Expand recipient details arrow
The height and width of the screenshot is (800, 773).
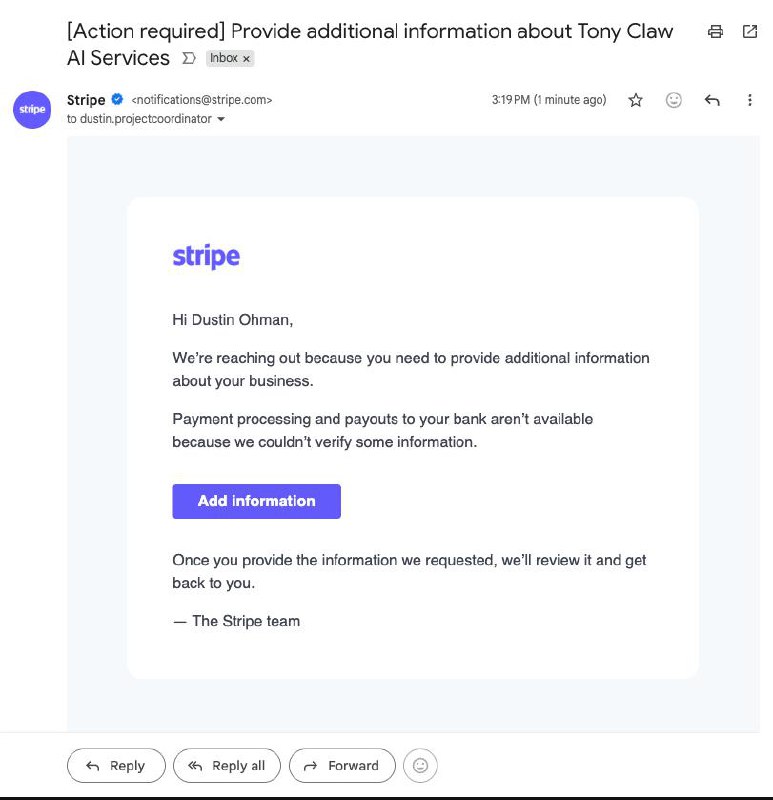coord(221,119)
